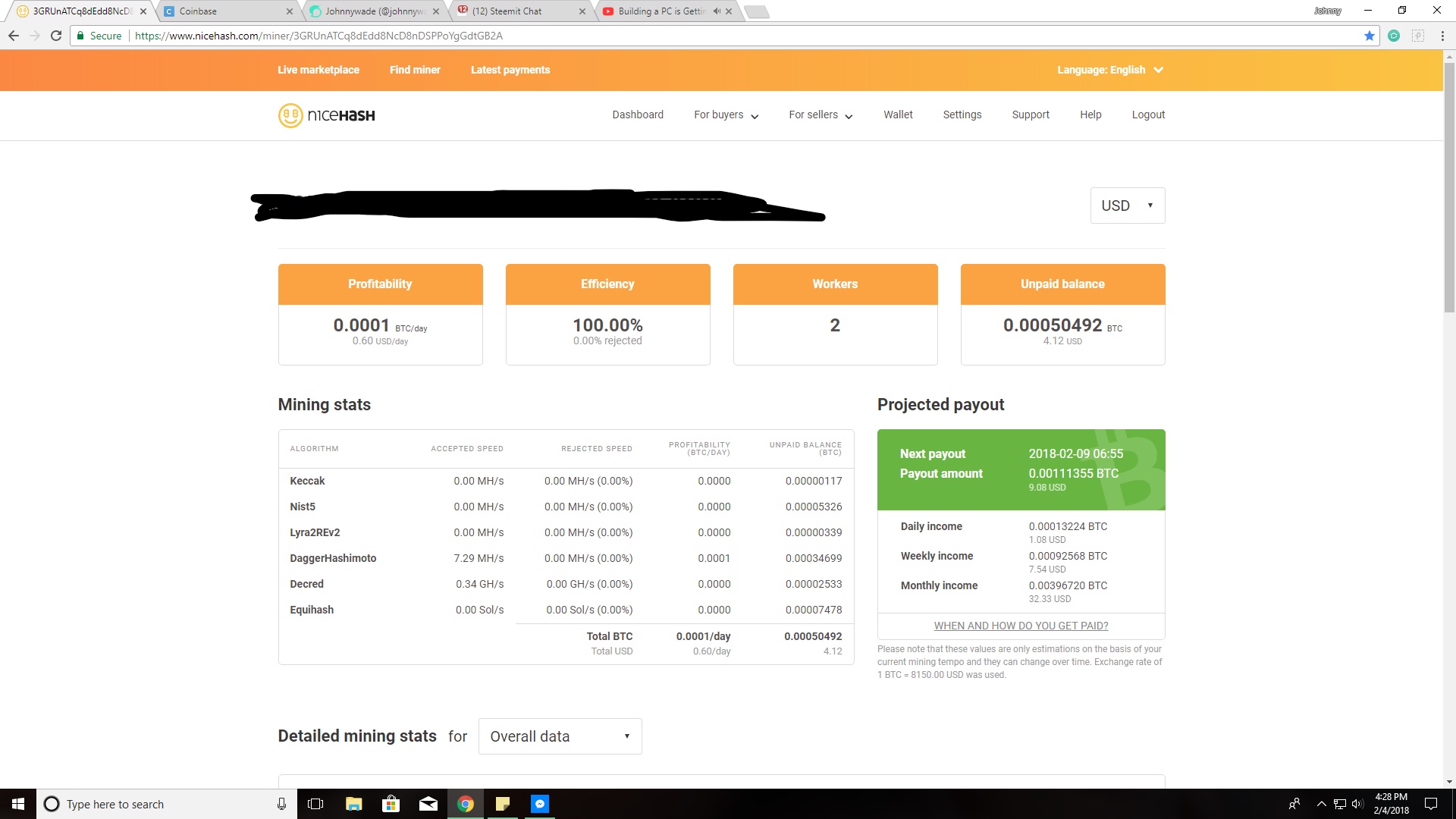Open the USD currency dropdown

(1127, 205)
